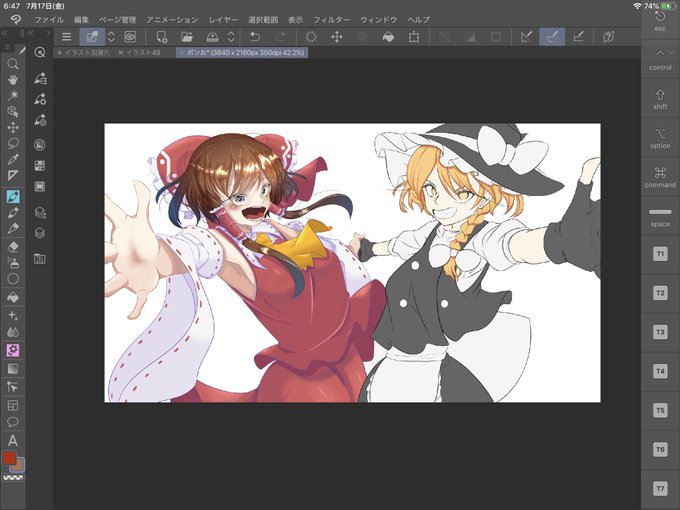The height and width of the screenshot is (510, 680).
Task: Save the document with save icon
Action: (x=212, y=37)
